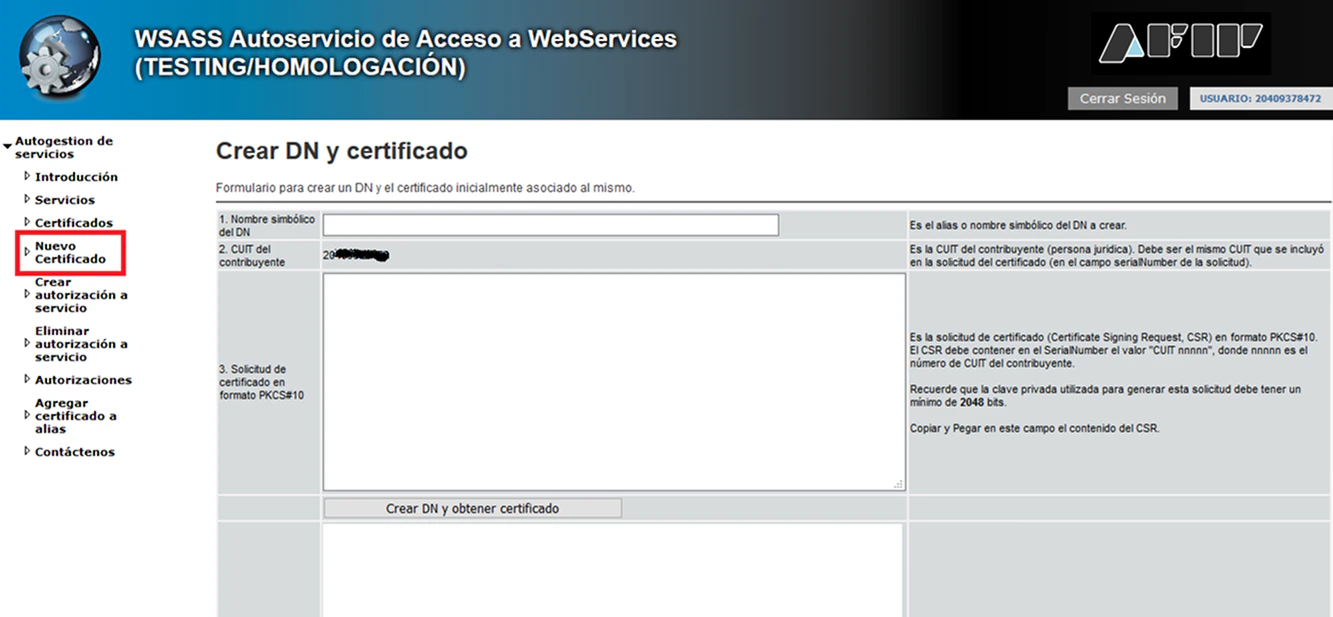The image size is (1333, 617).
Task: Expand the triangle next to Autorizaciones
Action: (x=27, y=380)
